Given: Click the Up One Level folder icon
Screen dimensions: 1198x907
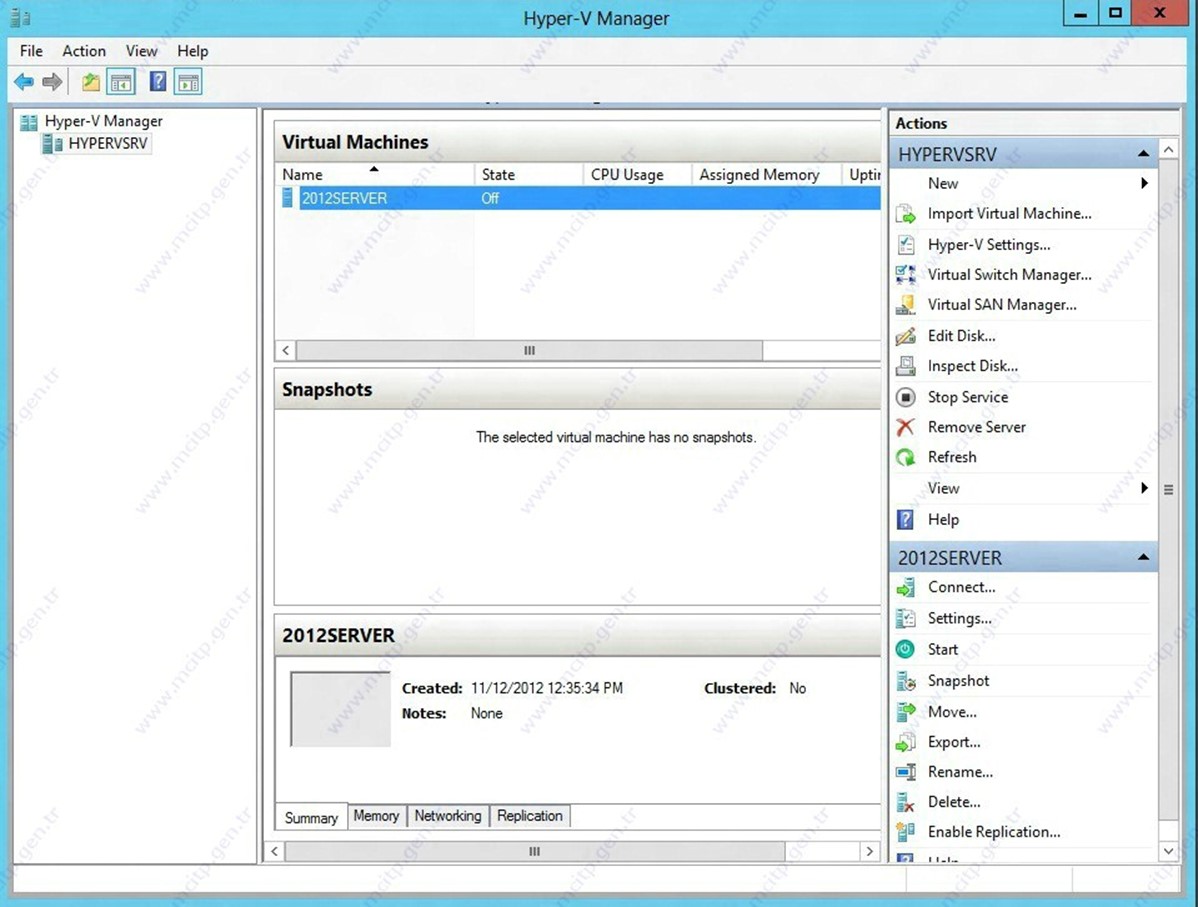Looking at the screenshot, I should [91, 82].
